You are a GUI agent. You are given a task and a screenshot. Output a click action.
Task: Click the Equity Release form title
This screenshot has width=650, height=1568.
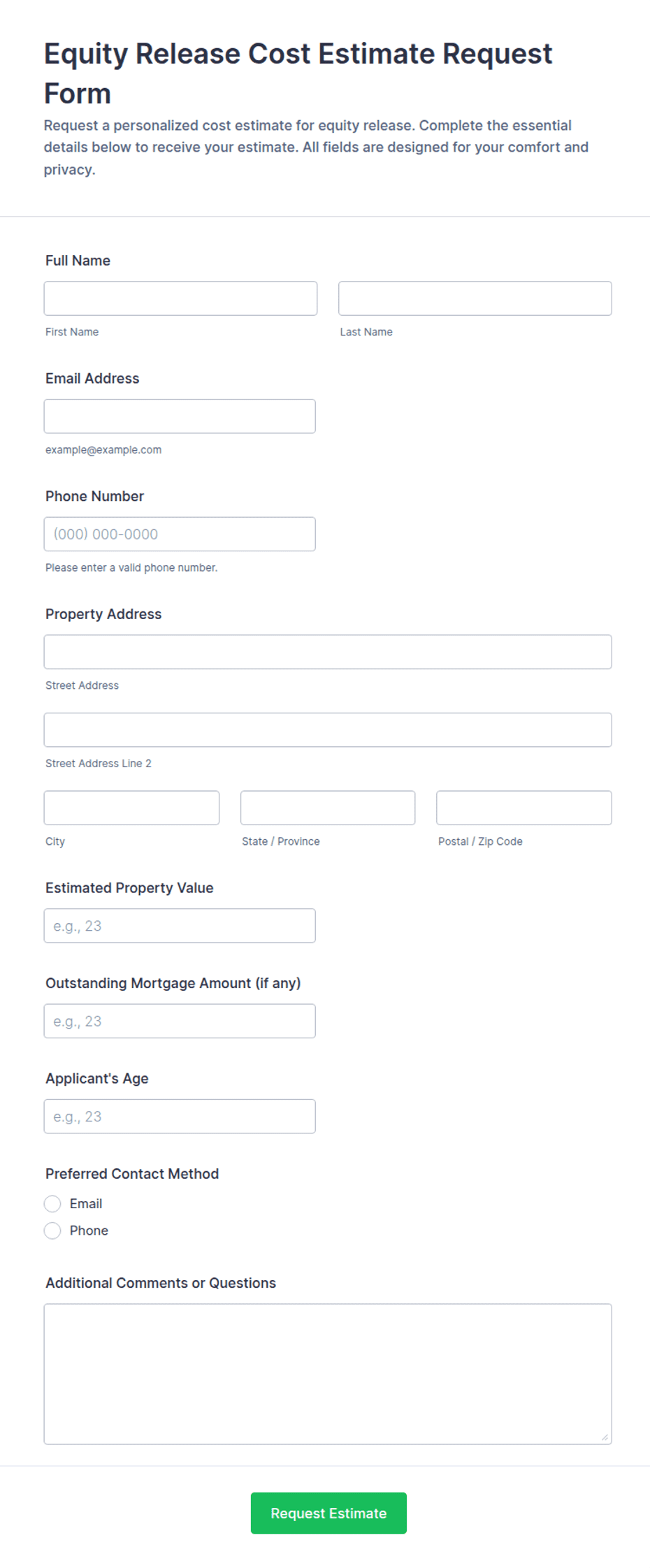point(298,73)
